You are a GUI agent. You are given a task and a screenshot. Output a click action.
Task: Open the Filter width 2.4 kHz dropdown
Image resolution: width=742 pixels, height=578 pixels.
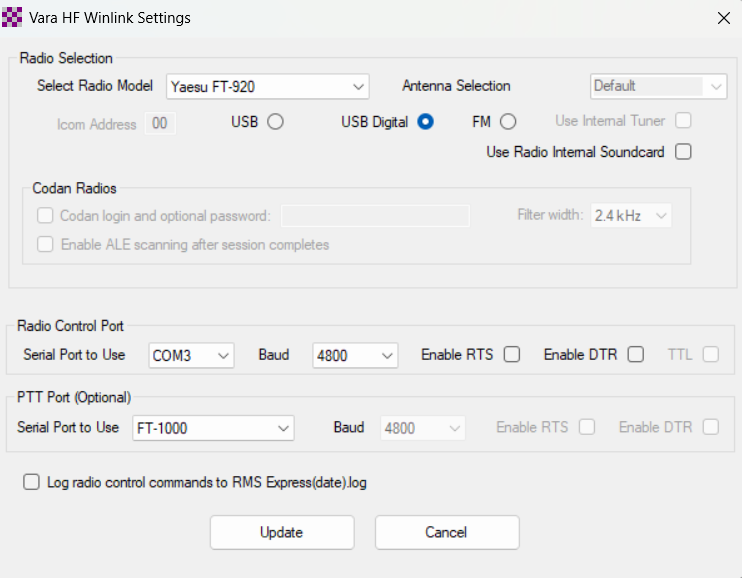point(631,215)
